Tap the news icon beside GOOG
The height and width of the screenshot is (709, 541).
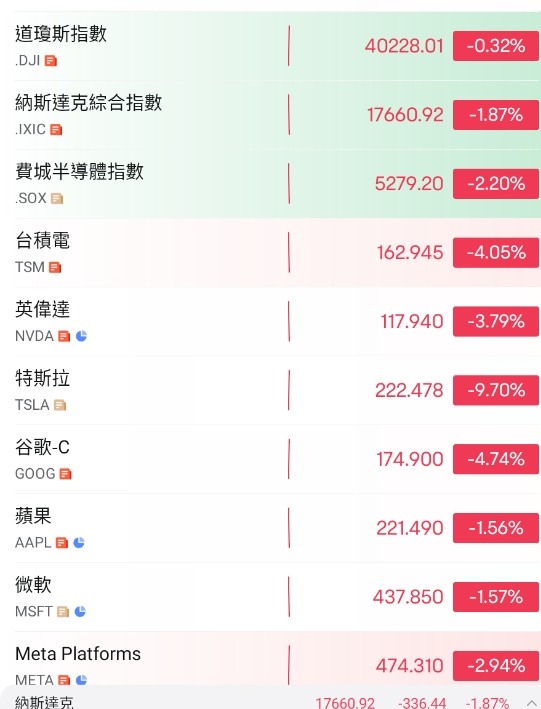[66, 474]
